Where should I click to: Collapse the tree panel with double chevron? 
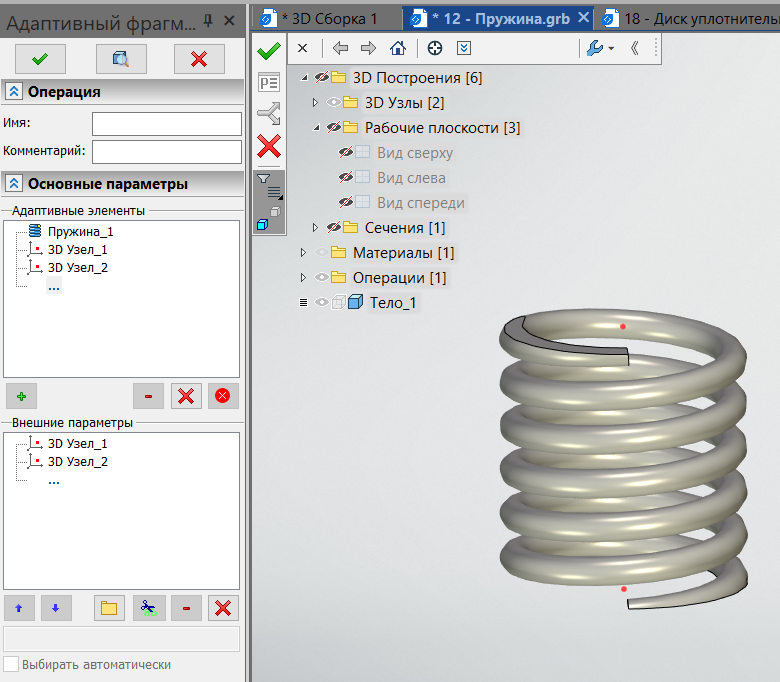pos(634,48)
